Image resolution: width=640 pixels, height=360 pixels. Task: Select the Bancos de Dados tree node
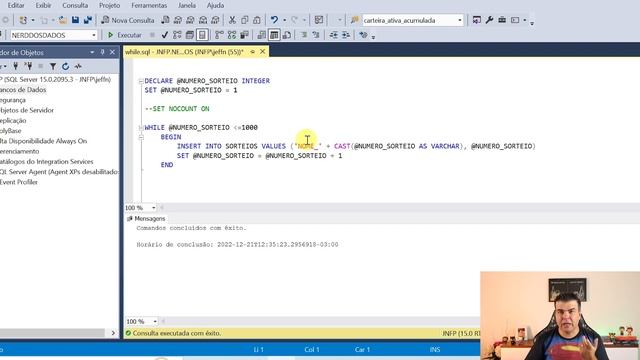coord(23,89)
